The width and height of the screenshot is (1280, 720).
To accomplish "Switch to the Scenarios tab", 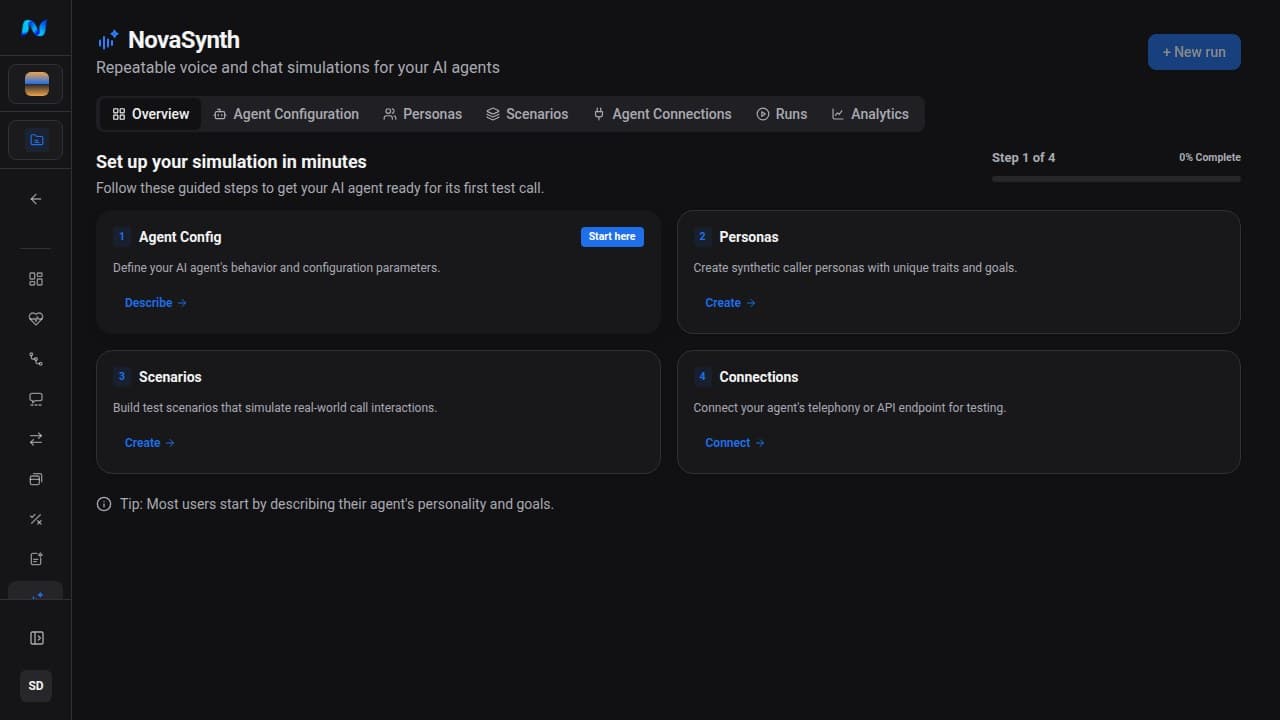I will pos(527,114).
